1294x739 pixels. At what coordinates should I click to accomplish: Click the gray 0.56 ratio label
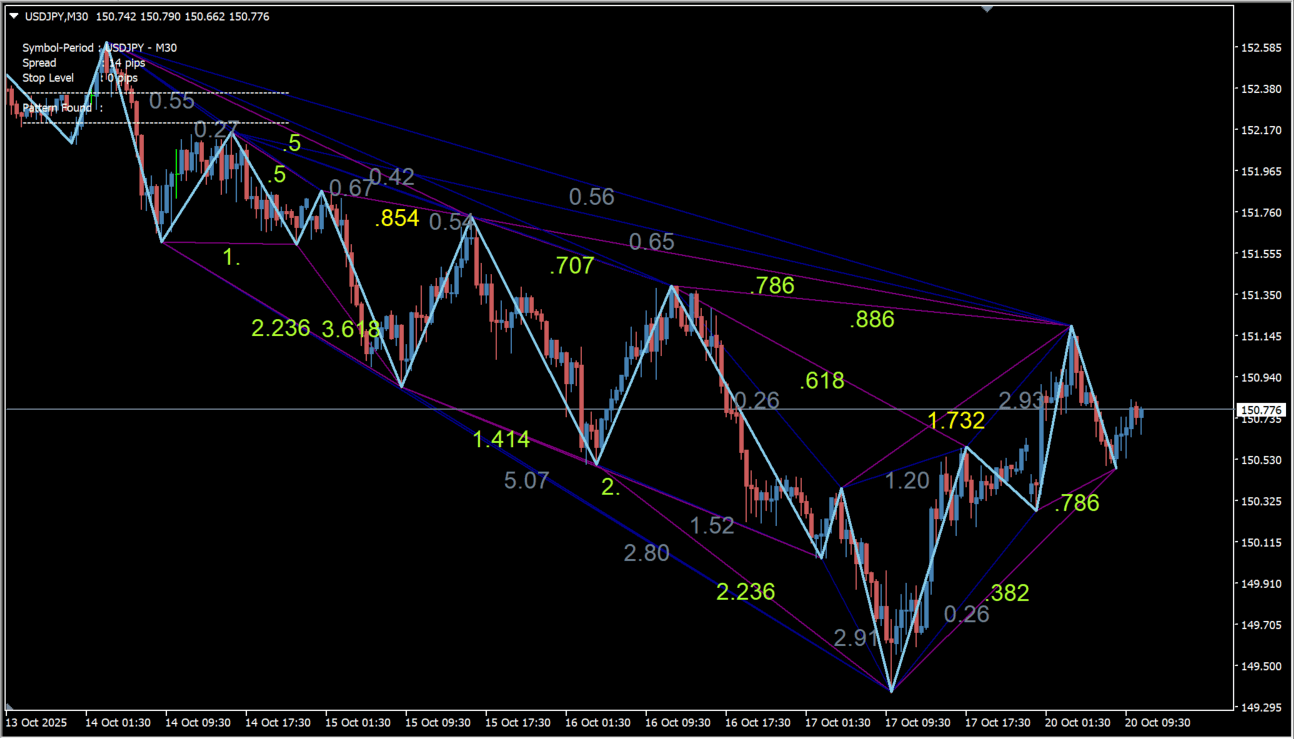coord(592,197)
